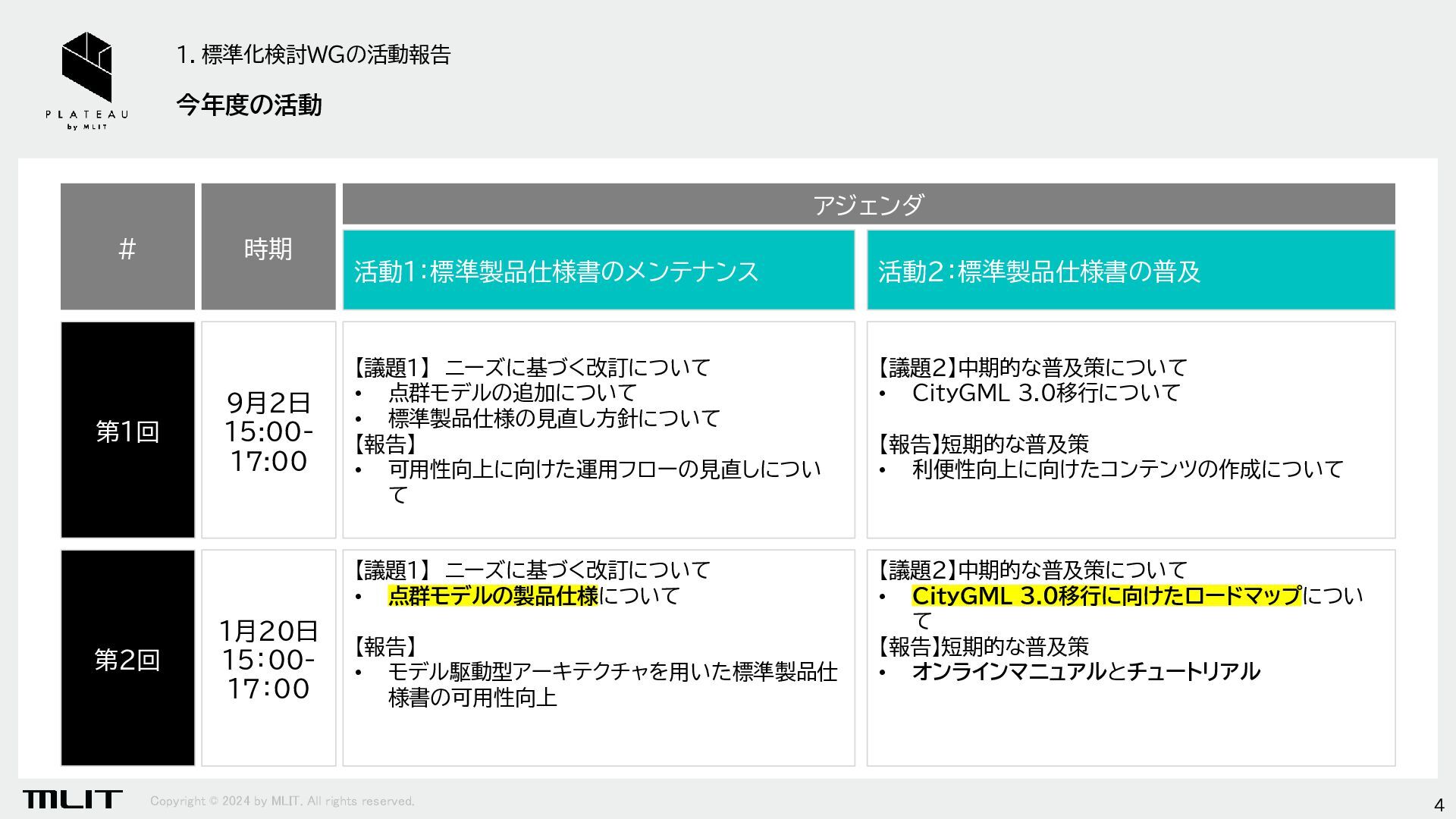
Task: Click the page number 4
Action: point(1439,805)
